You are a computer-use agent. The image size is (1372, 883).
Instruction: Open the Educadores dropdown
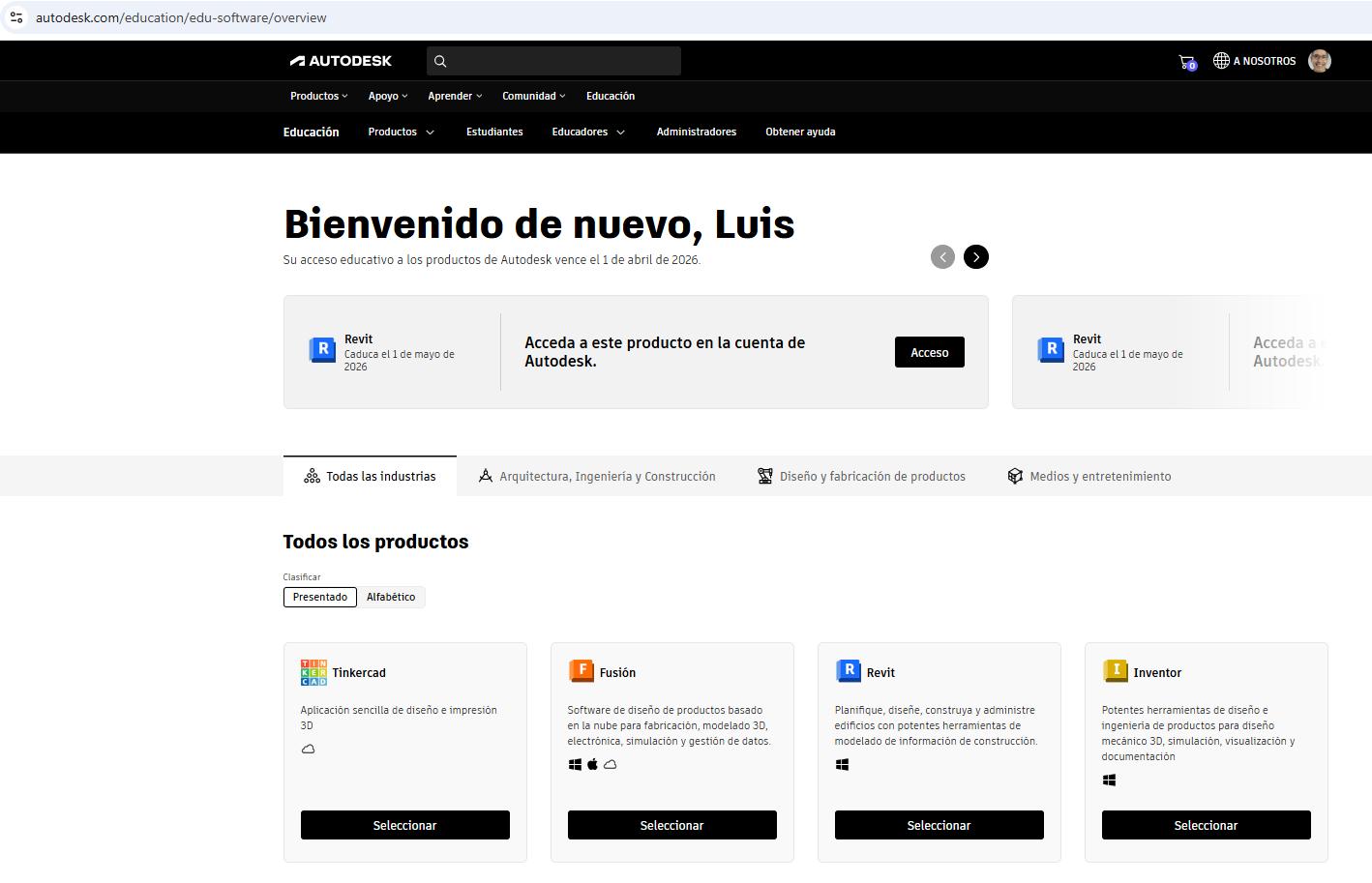[x=588, y=132]
